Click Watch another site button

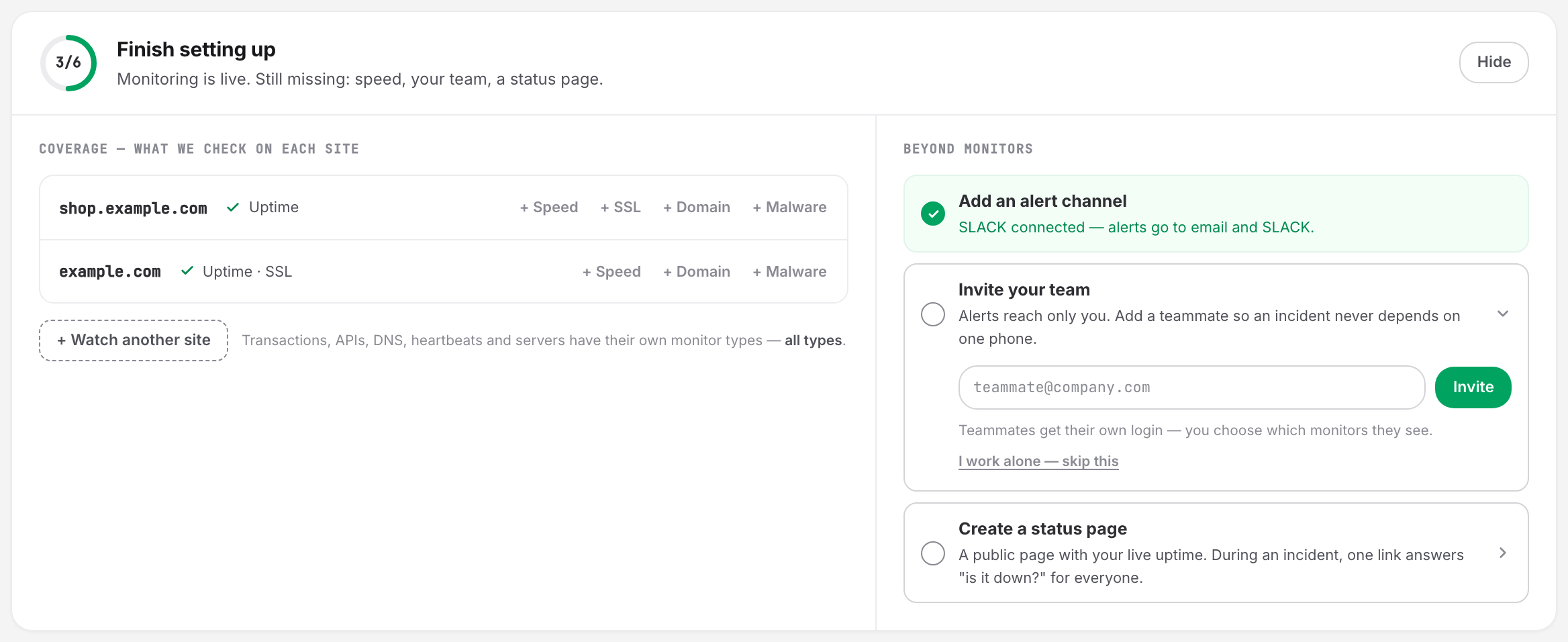(x=134, y=340)
